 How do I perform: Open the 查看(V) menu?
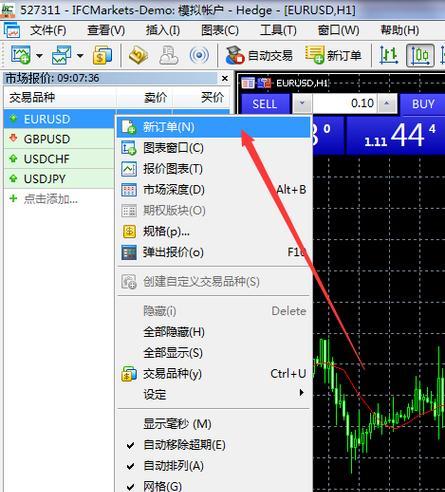(x=106, y=30)
